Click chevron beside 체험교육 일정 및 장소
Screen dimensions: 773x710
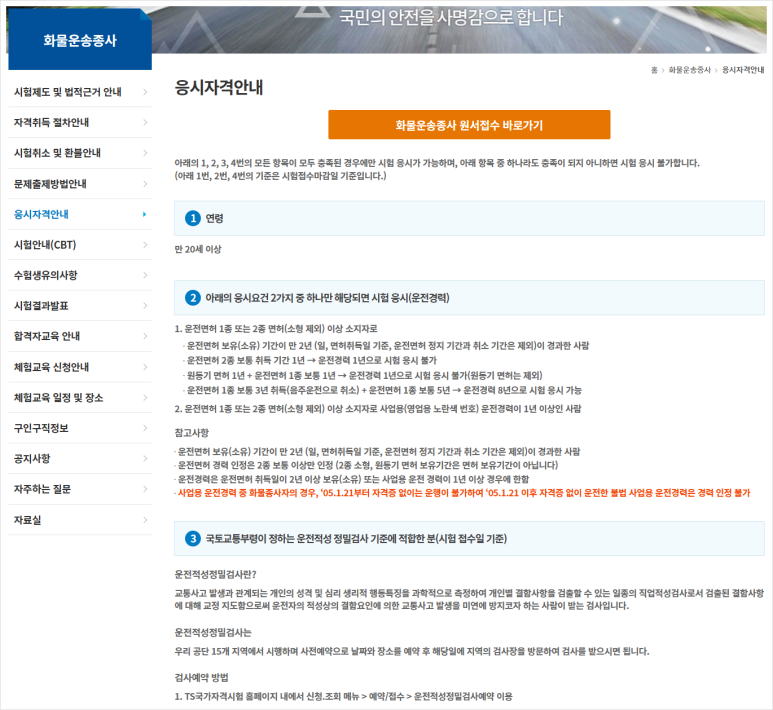(145, 398)
